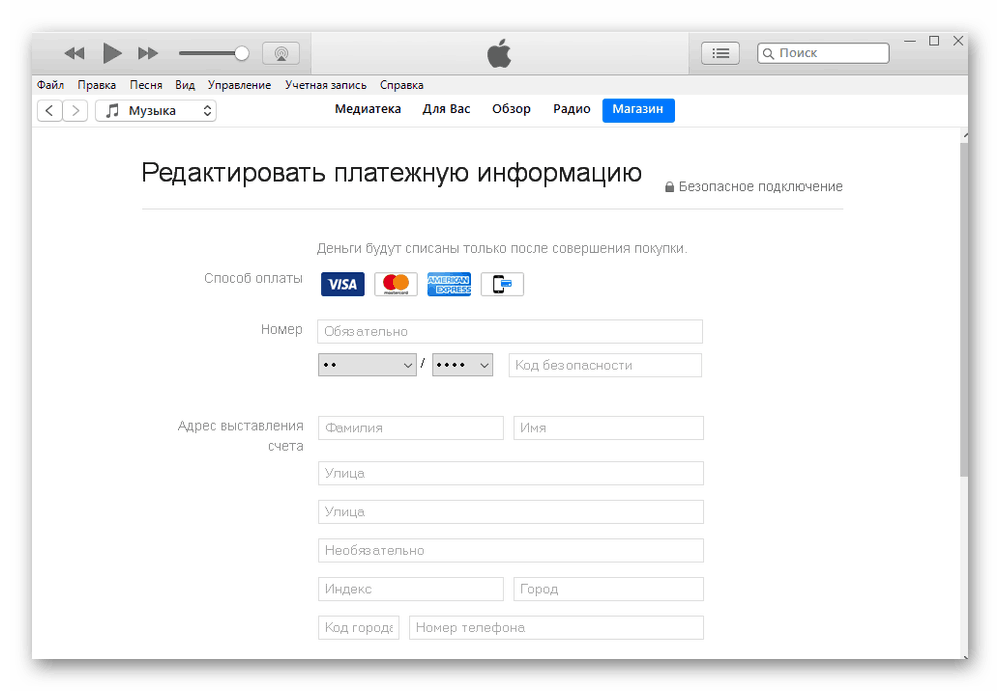Click the Деньги будут списаны notice text
1000x691 pixels.
click(502, 249)
